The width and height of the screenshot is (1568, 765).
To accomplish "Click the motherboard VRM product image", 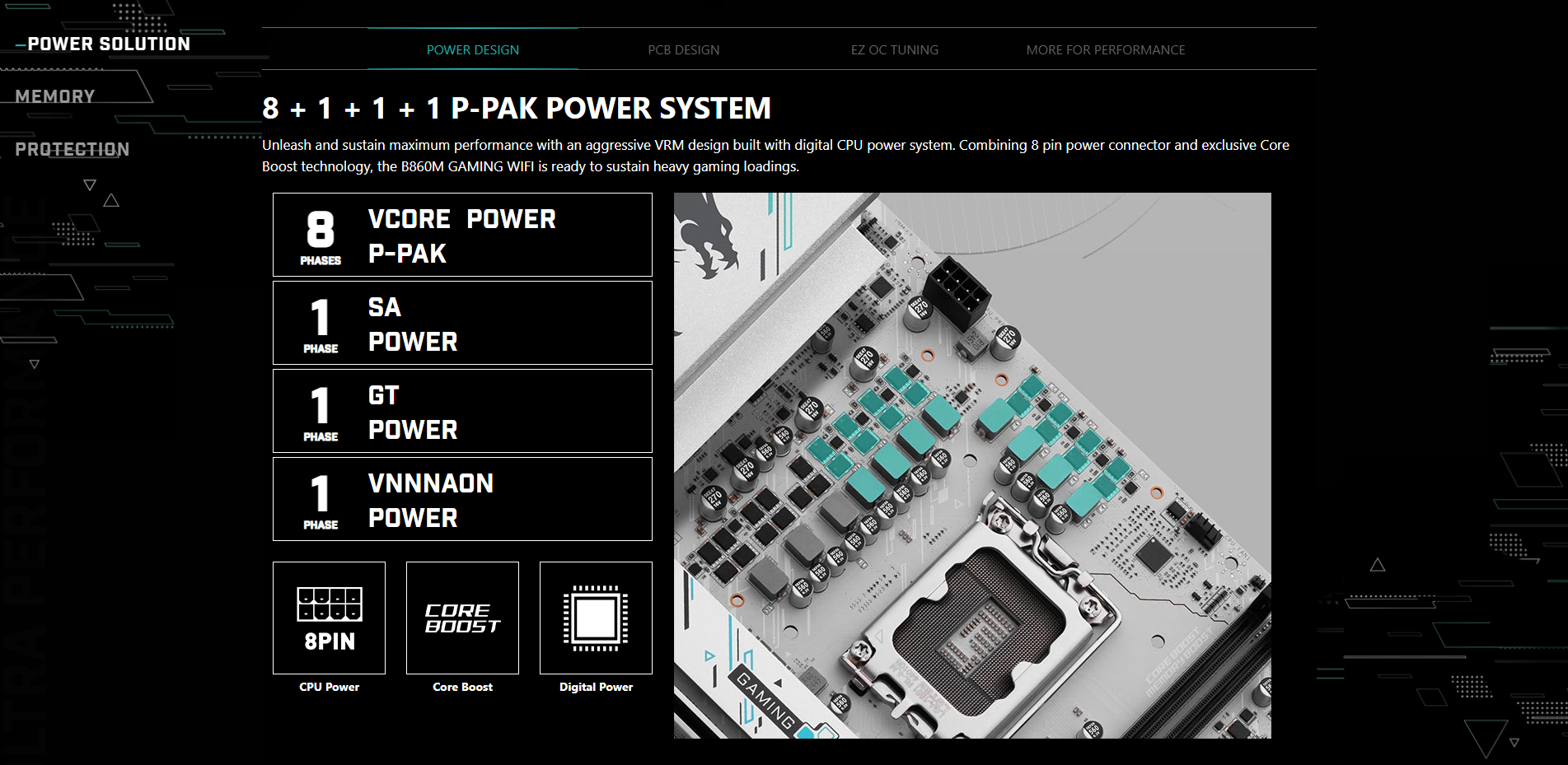I will (x=972, y=465).
